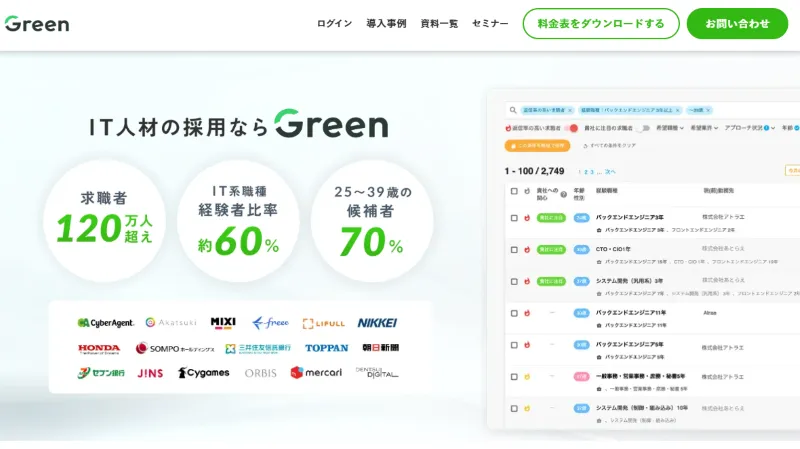Go to 導入事例 in the top navigation
Image resolution: width=800 pixels, height=449 pixels.
point(386,23)
